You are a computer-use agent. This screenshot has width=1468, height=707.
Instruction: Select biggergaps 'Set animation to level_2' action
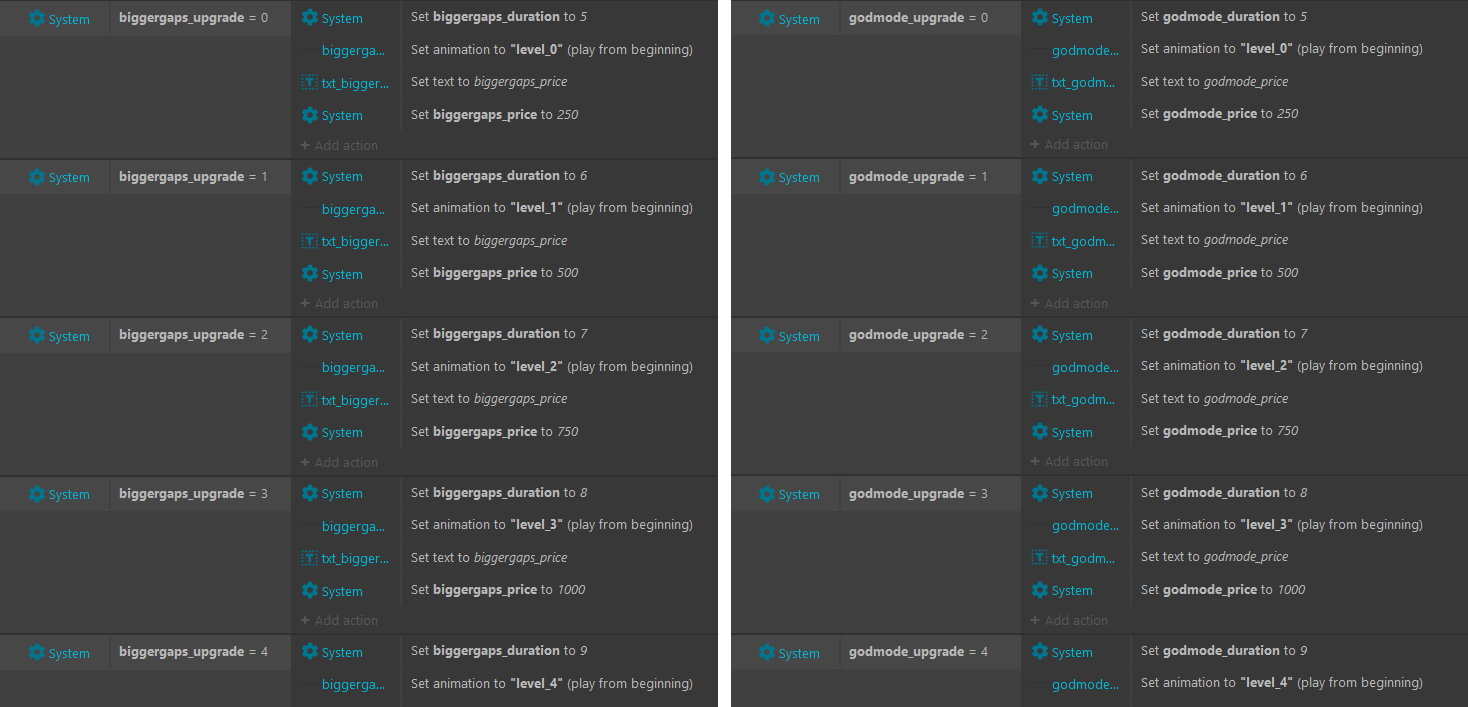pyautogui.click(x=552, y=367)
